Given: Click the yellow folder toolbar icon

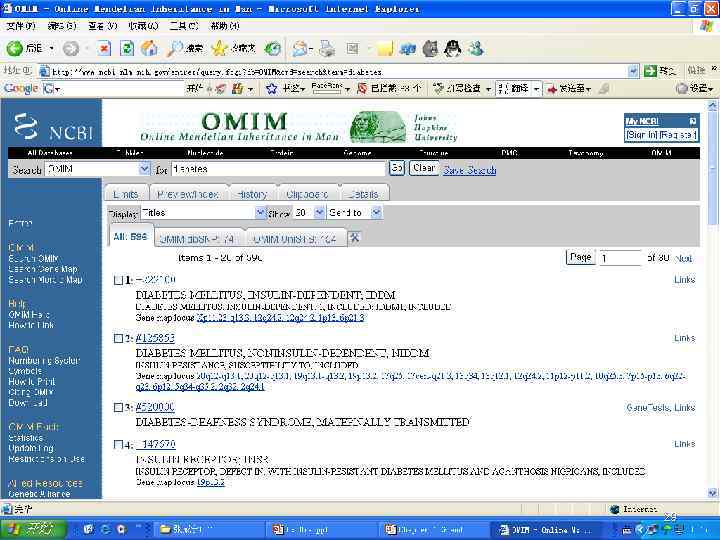Looking at the screenshot, I should click(384, 48).
